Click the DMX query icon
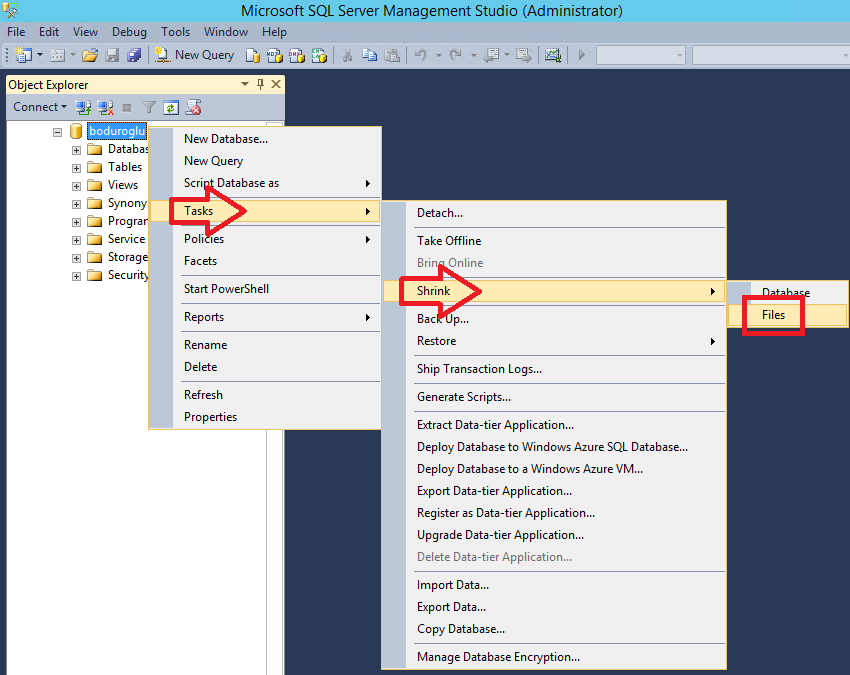This screenshot has width=850, height=675. tap(297, 55)
